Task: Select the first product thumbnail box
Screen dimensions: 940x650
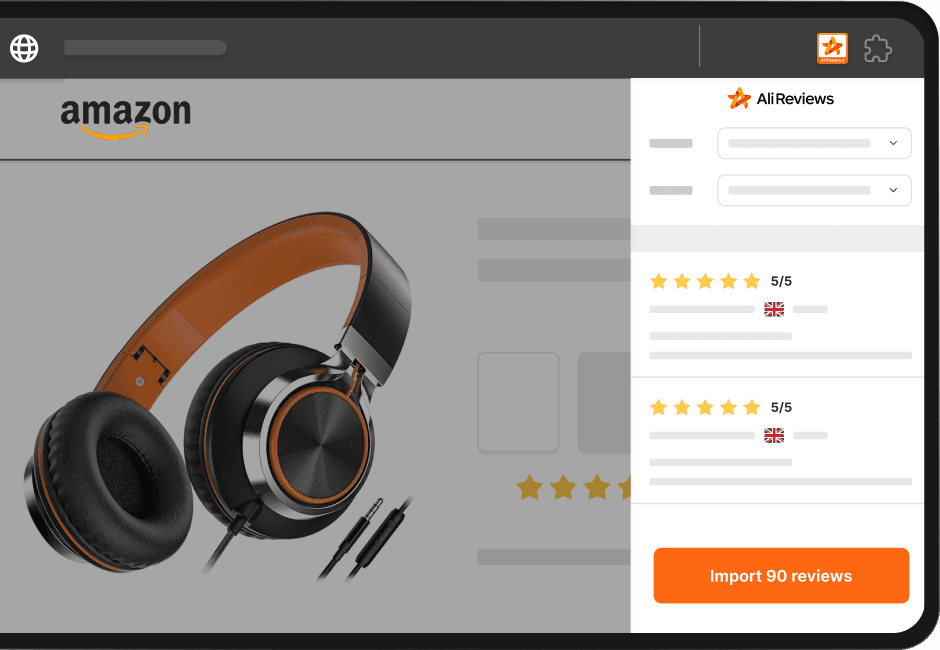Action: (x=519, y=402)
